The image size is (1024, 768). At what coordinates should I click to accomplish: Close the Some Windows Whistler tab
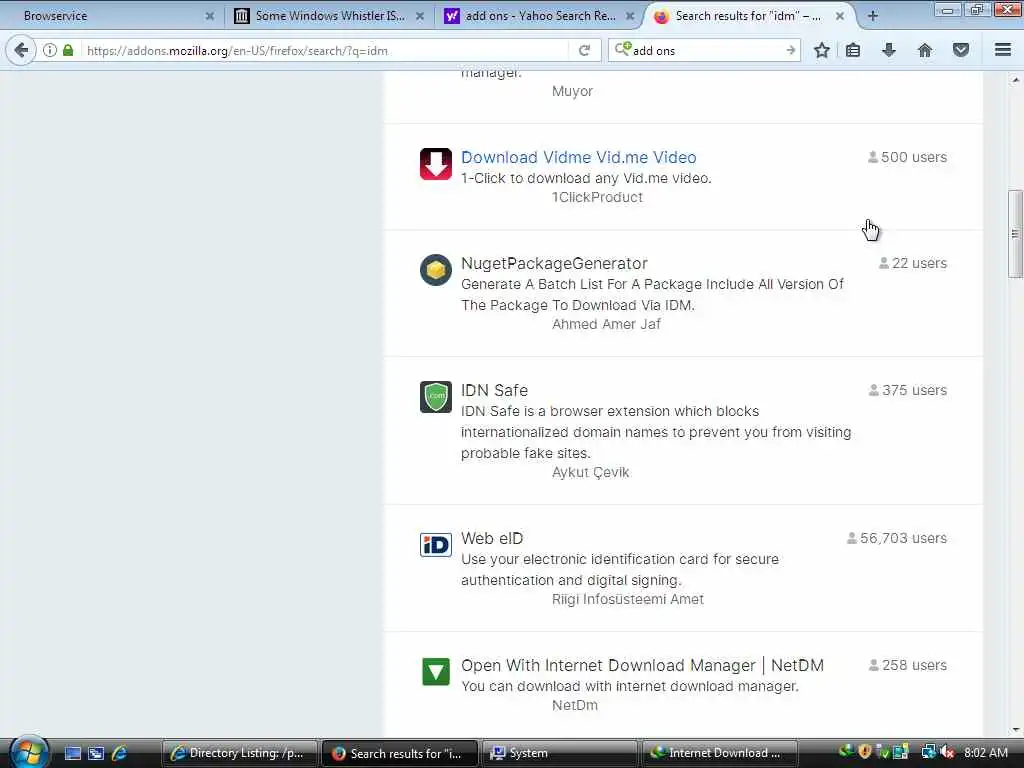point(420,16)
